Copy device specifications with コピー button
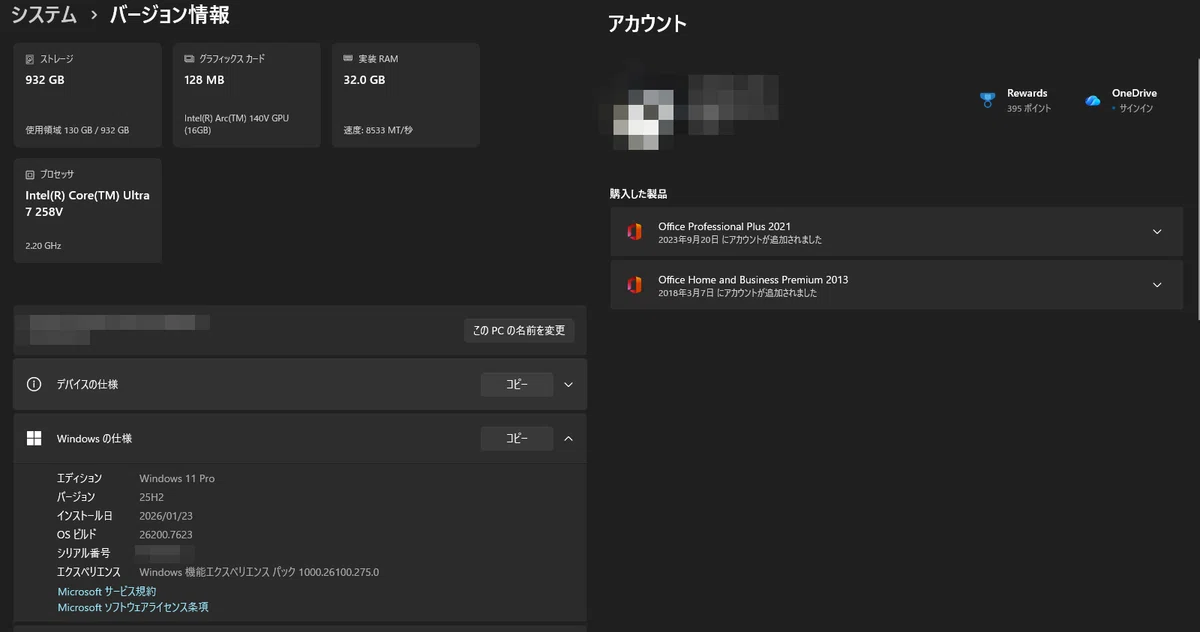Image resolution: width=1200 pixels, height=632 pixels. tap(517, 384)
